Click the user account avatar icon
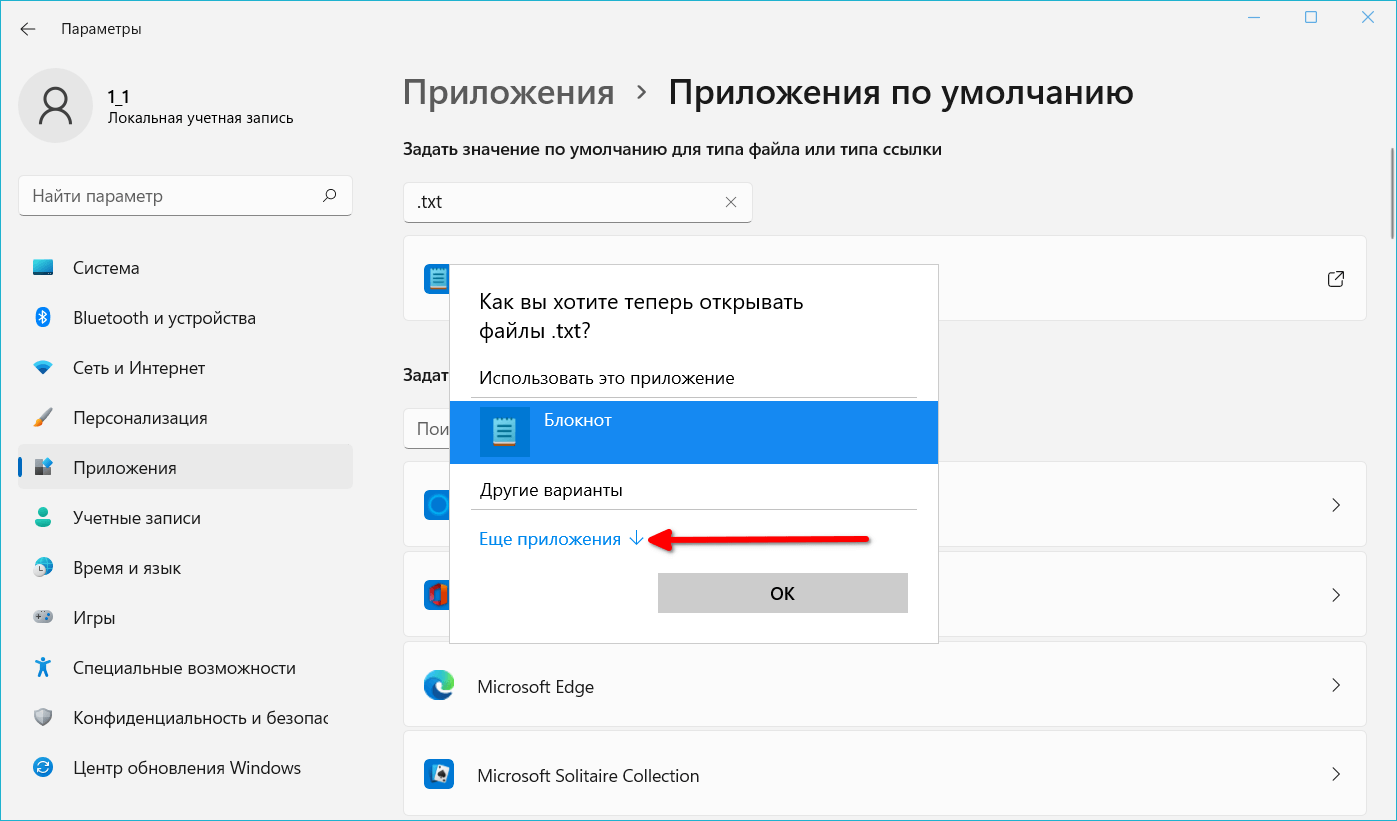 (x=56, y=105)
